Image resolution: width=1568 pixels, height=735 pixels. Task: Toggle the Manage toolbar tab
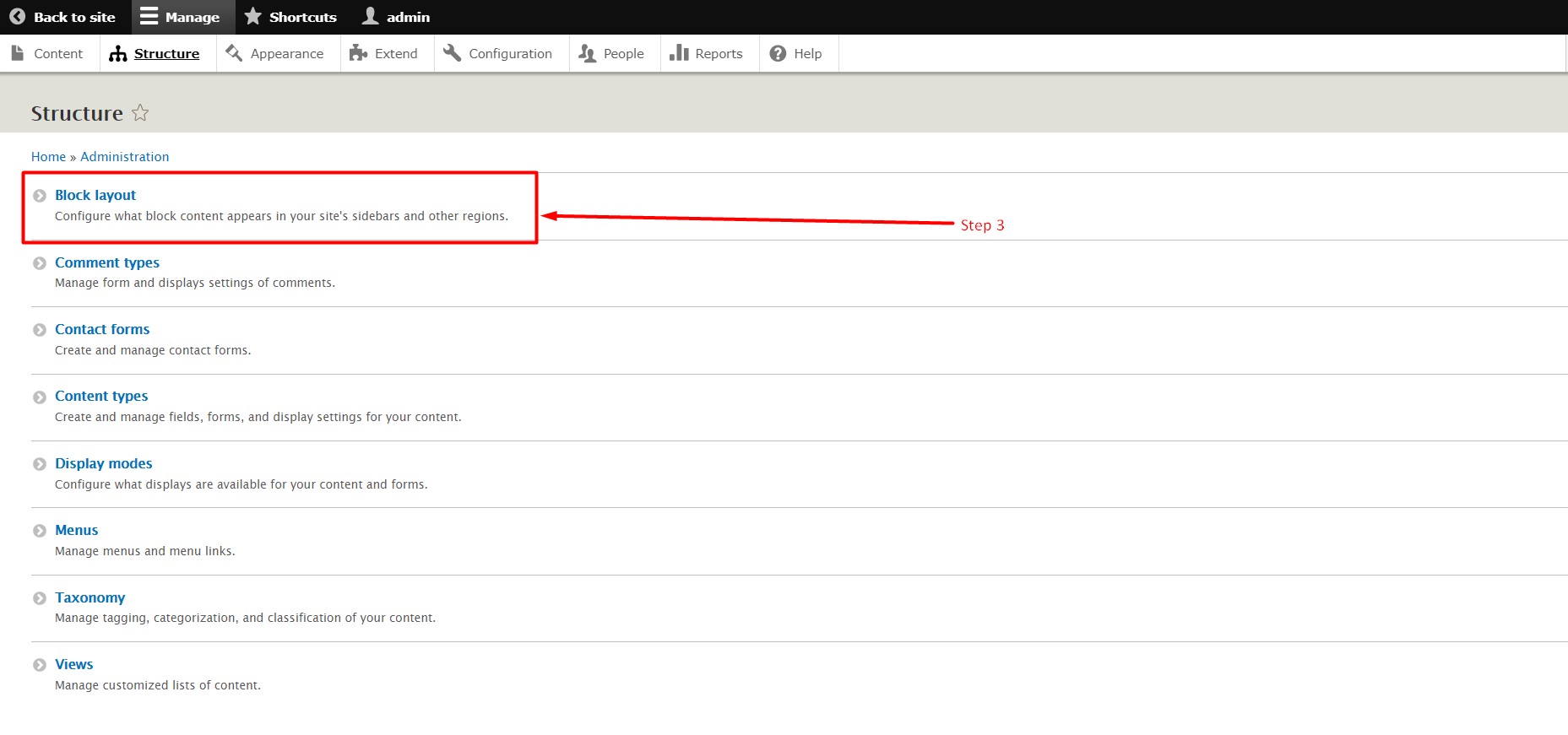click(182, 17)
